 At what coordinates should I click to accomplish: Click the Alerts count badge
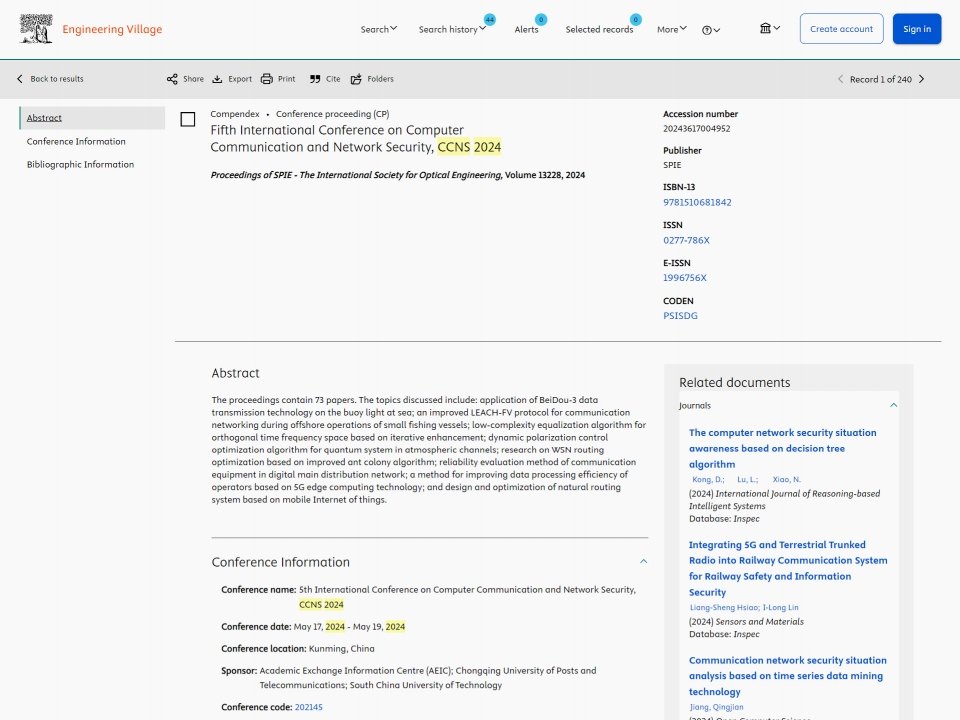tap(541, 20)
